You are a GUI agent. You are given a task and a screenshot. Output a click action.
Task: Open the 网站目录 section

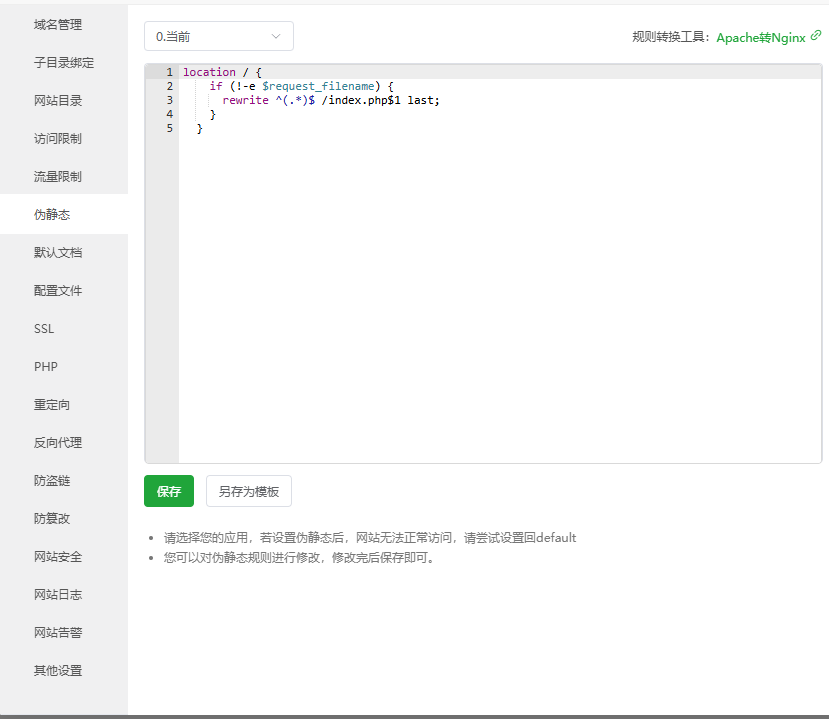point(51,100)
